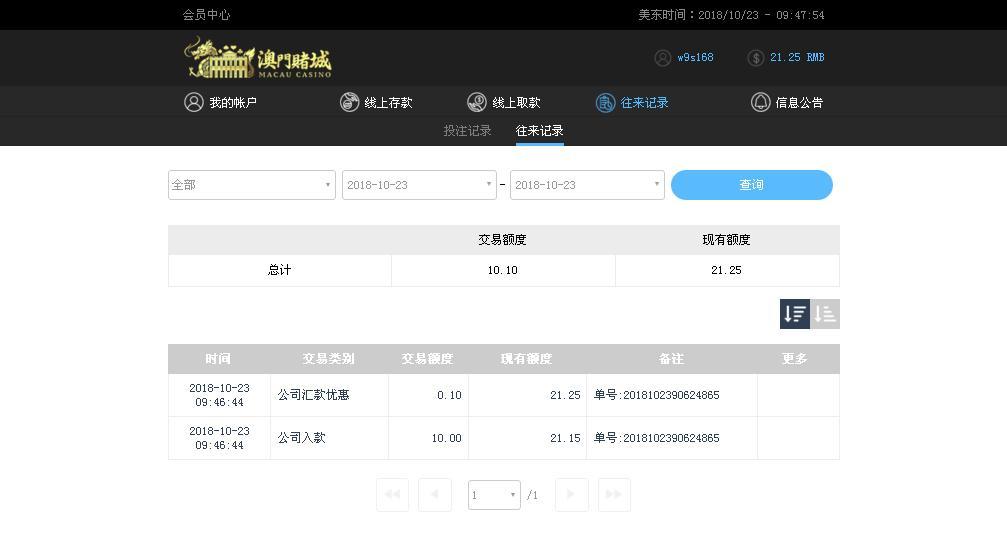
Task: Click the 线上取款 withdrawal icon
Action: tap(477, 102)
